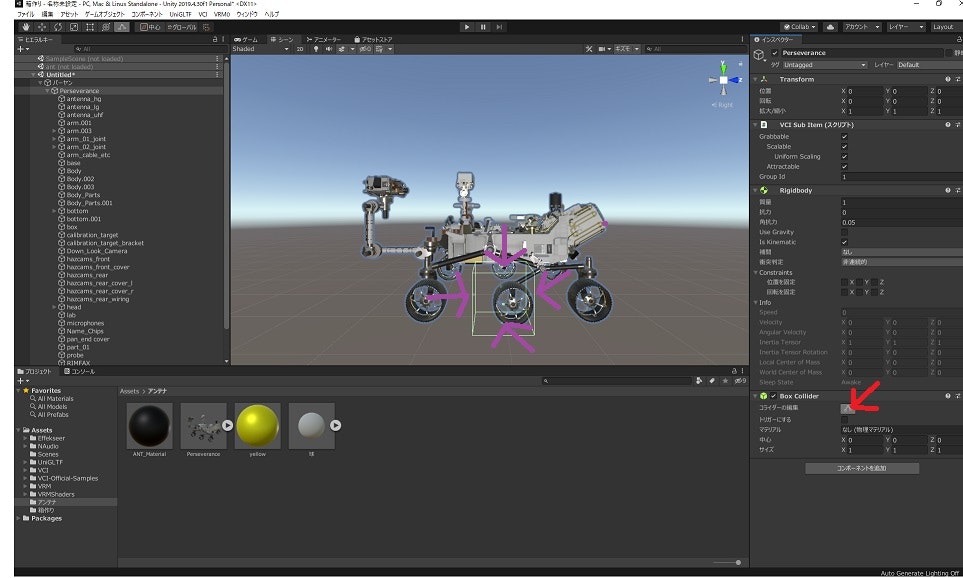Click the scene orientation gizmo

pyautogui.click(x=723, y=80)
